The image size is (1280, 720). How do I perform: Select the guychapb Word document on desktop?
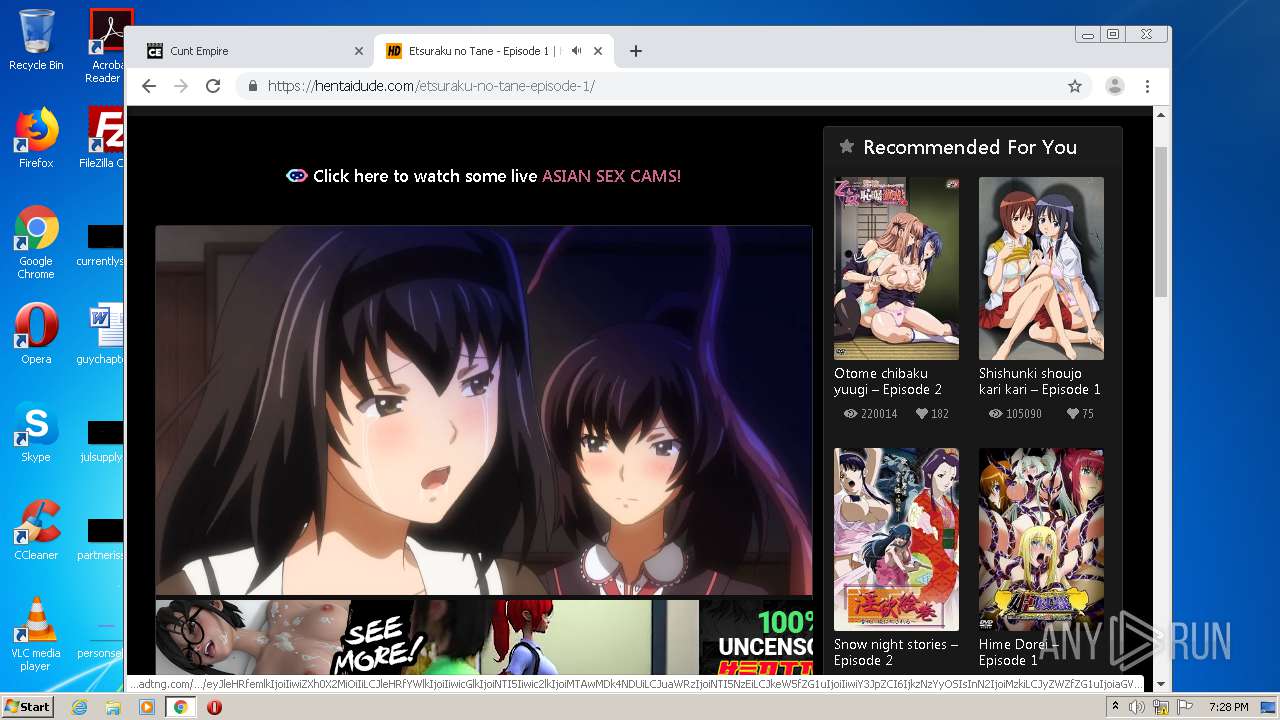103,334
